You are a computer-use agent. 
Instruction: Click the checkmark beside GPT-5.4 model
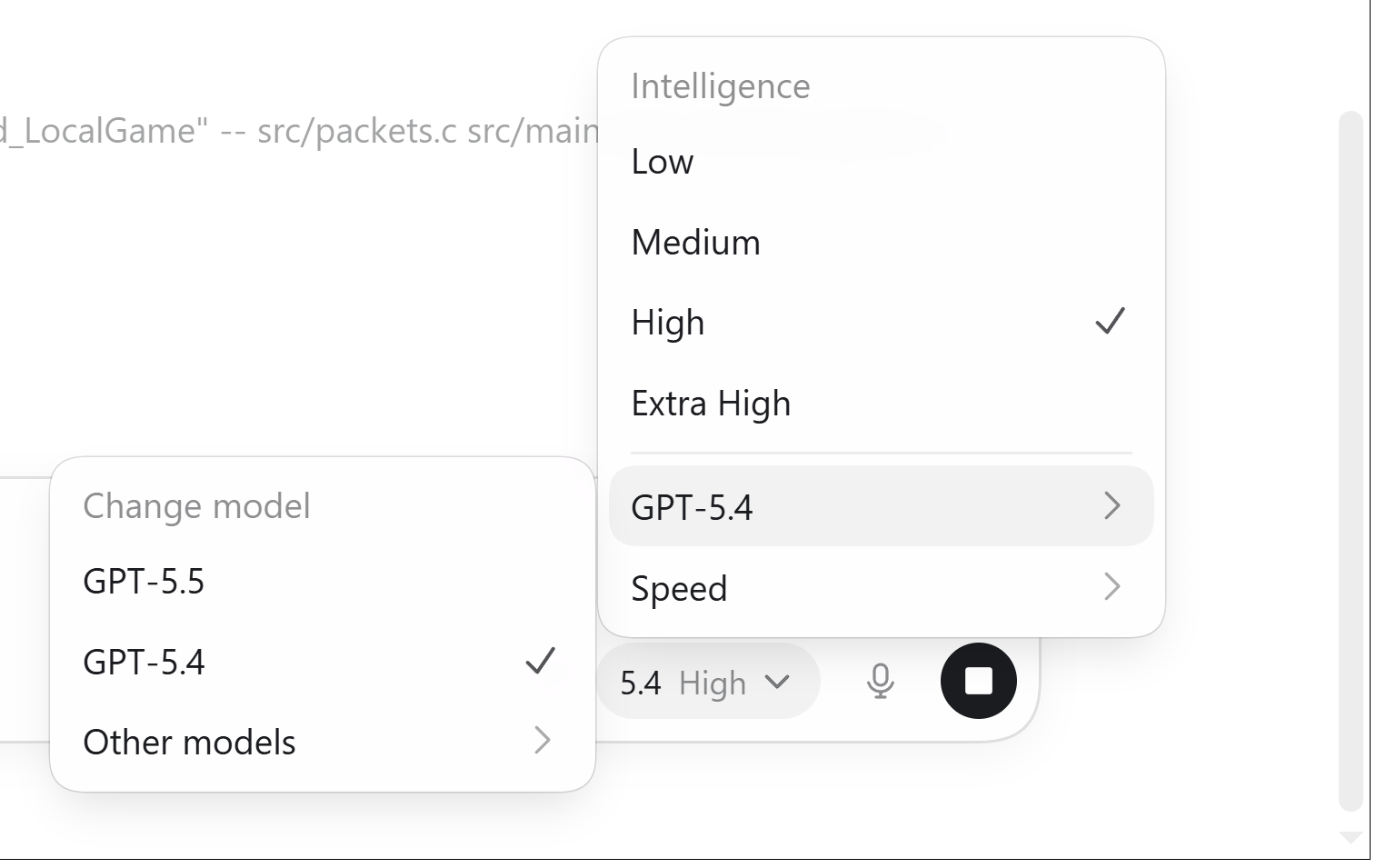[x=540, y=661]
